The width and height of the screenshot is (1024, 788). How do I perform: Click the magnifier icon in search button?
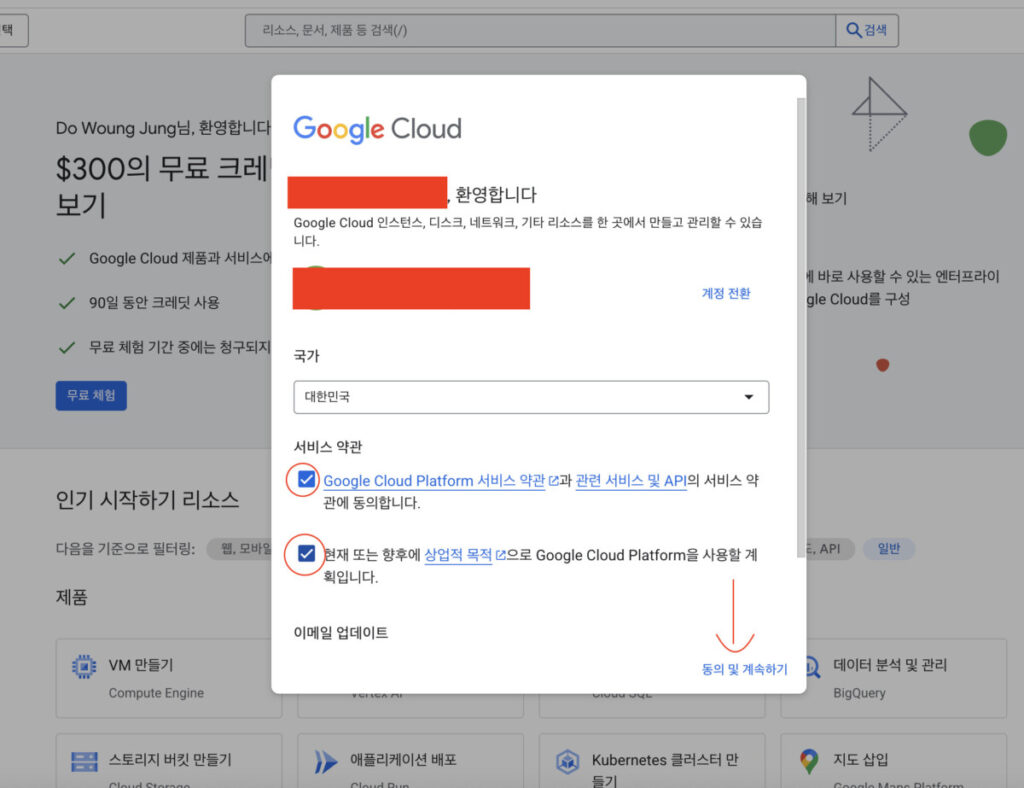853,30
